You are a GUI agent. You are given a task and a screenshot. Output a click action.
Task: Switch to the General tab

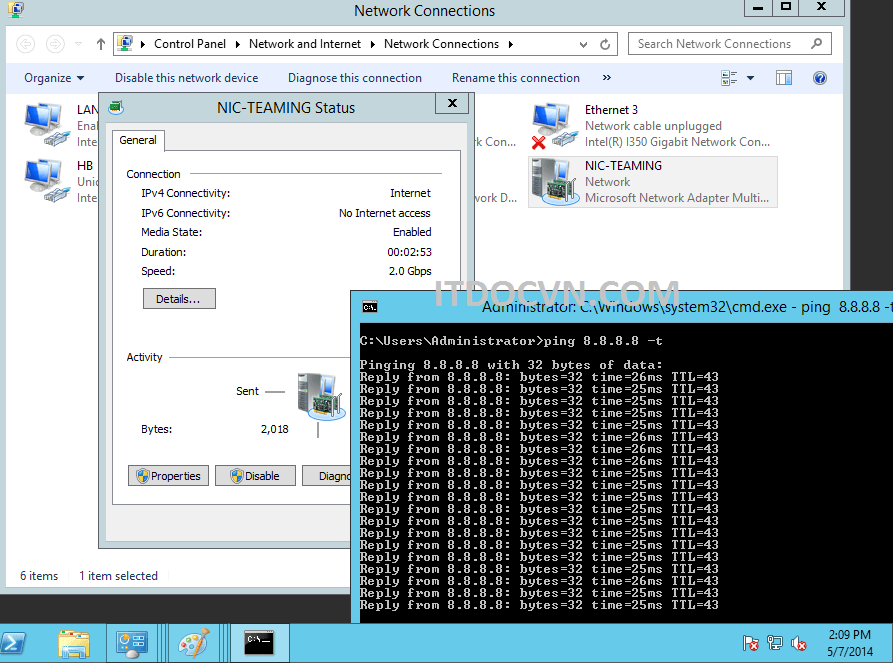[x=138, y=140]
